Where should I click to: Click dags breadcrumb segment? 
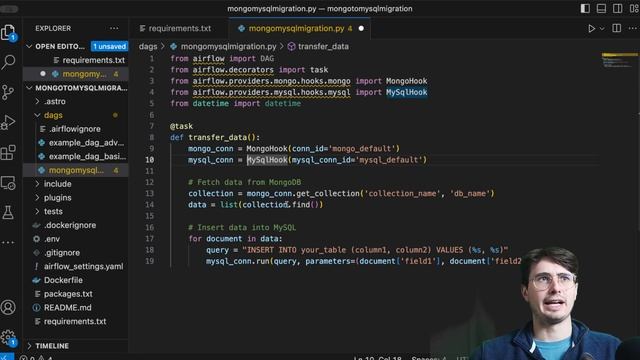click(x=148, y=47)
